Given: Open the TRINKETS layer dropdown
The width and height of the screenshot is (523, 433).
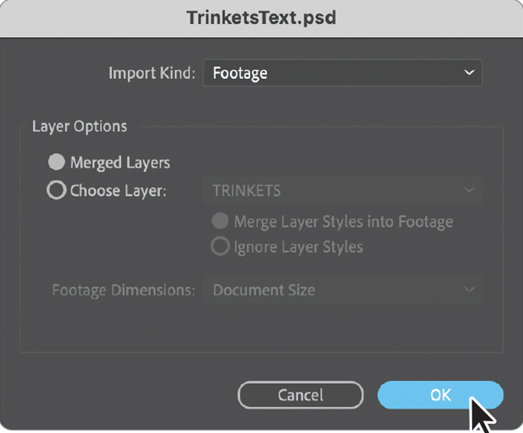Looking at the screenshot, I should pyautogui.click(x=342, y=190).
